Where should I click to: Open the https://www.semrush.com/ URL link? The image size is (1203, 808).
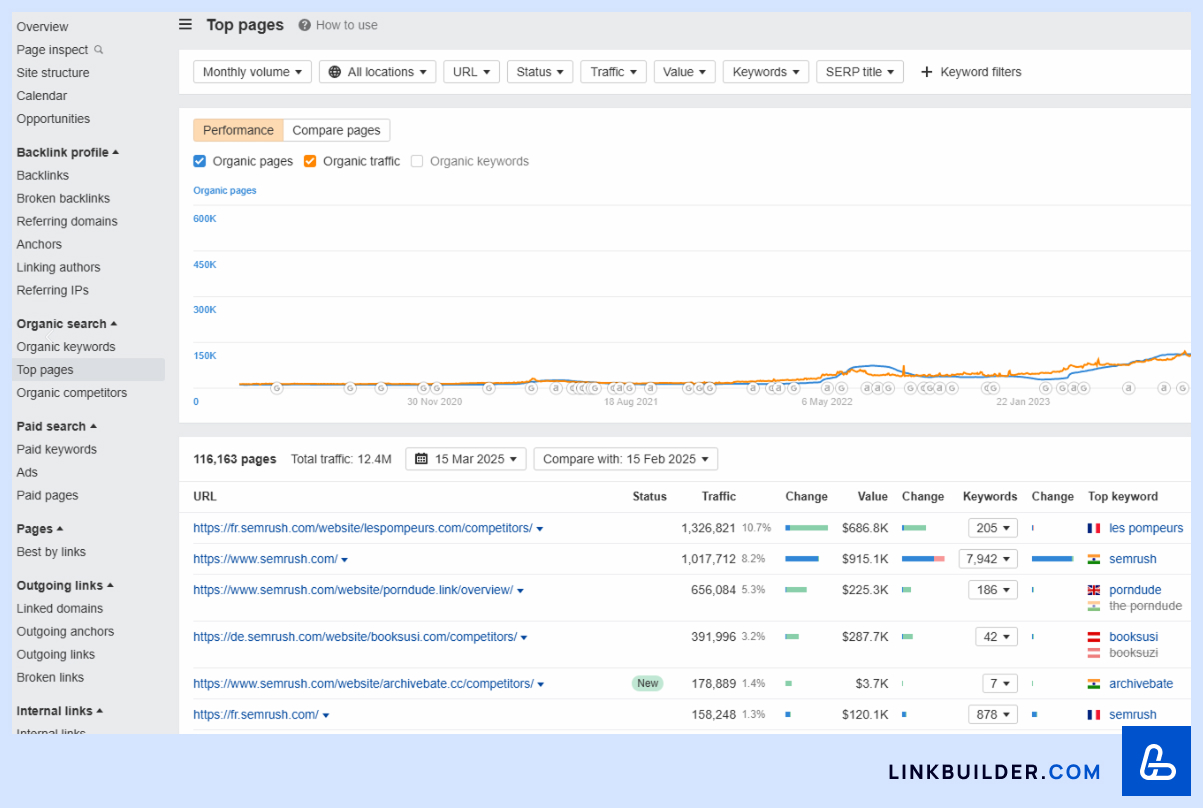[265, 559]
